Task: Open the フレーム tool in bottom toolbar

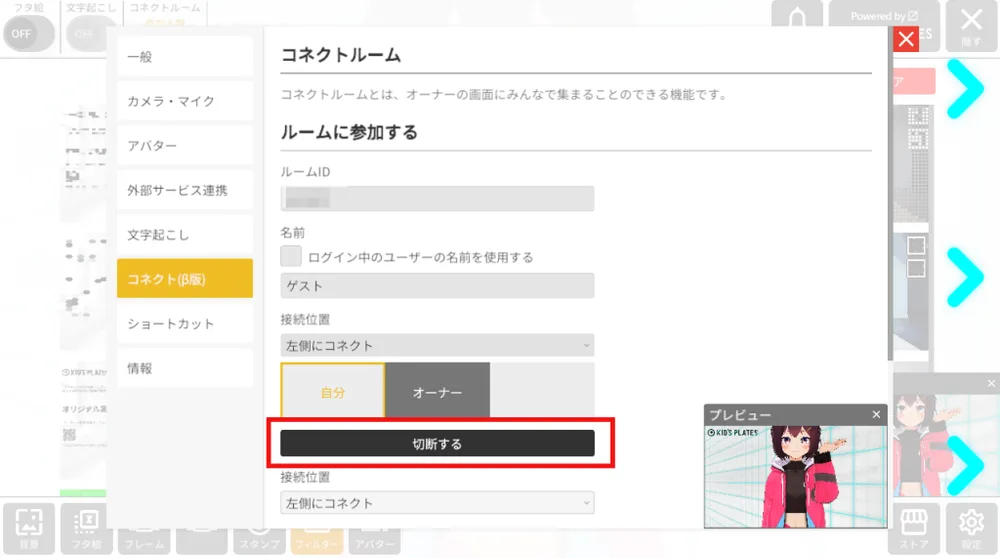Action: pos(144,539)
